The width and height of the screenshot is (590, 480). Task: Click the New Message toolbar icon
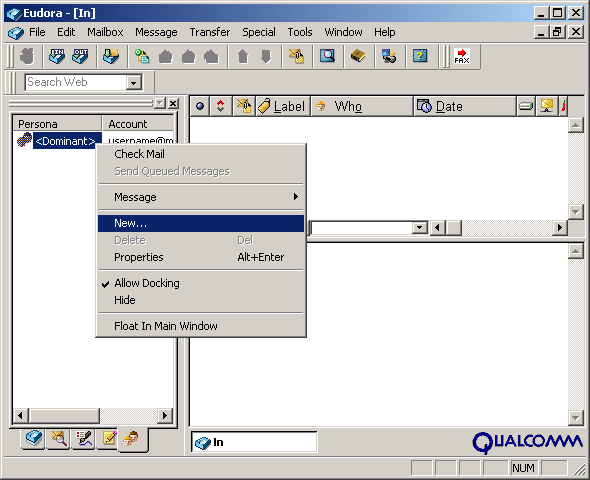tap(142, 56)
